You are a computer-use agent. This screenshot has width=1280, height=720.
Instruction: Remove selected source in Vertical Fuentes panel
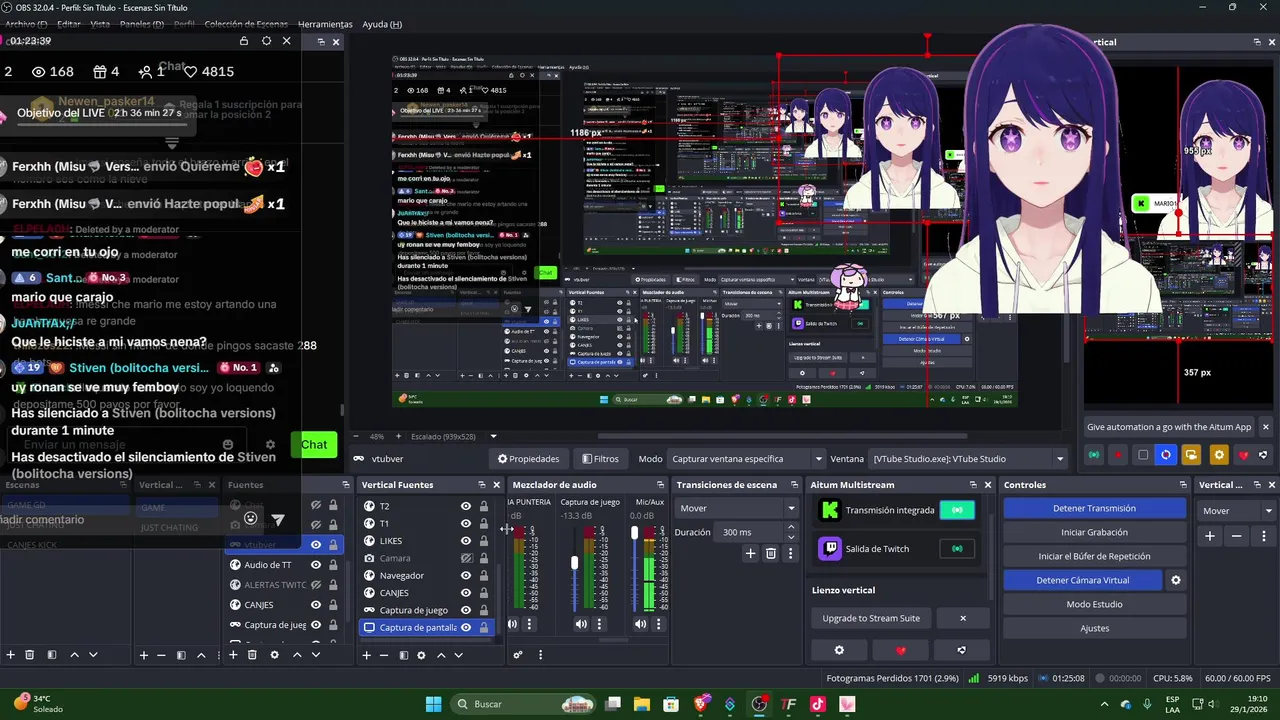(x=385, y=655)
